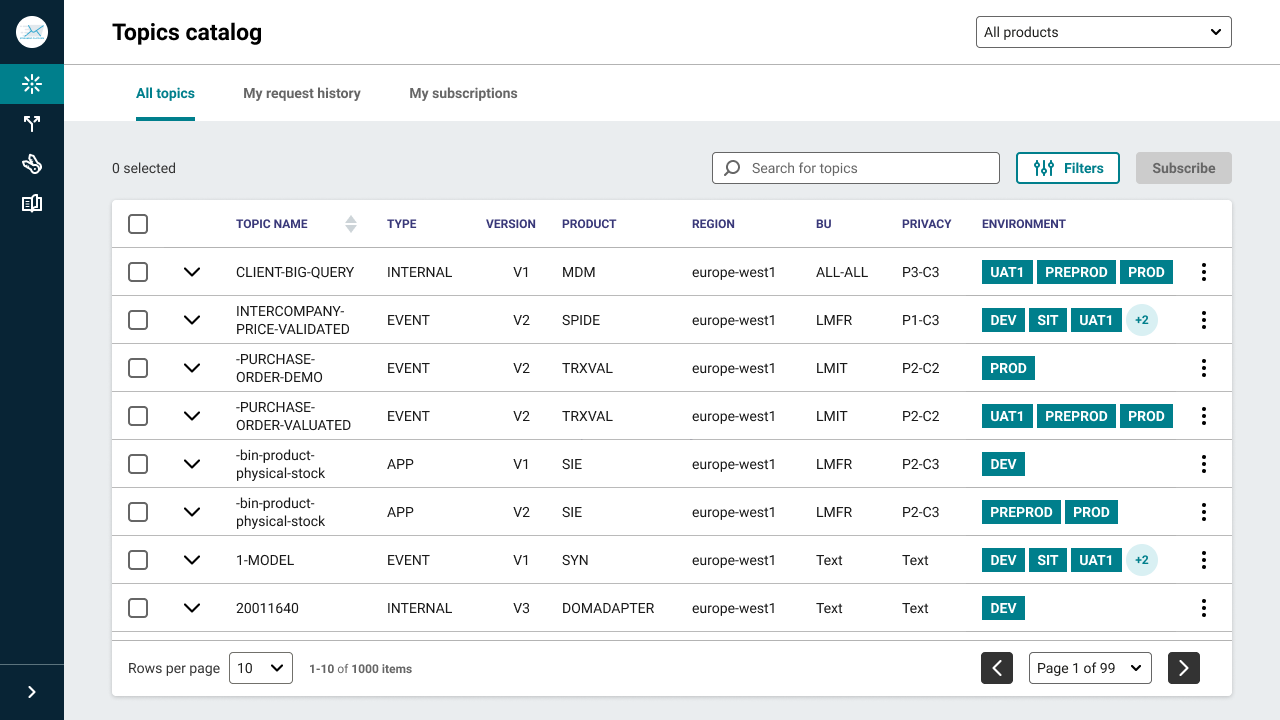Select the INTERCOMPANY-PRICE-VALIDATED row checkbox
This screenshot has width=1280, height=720.
(138, 320)
